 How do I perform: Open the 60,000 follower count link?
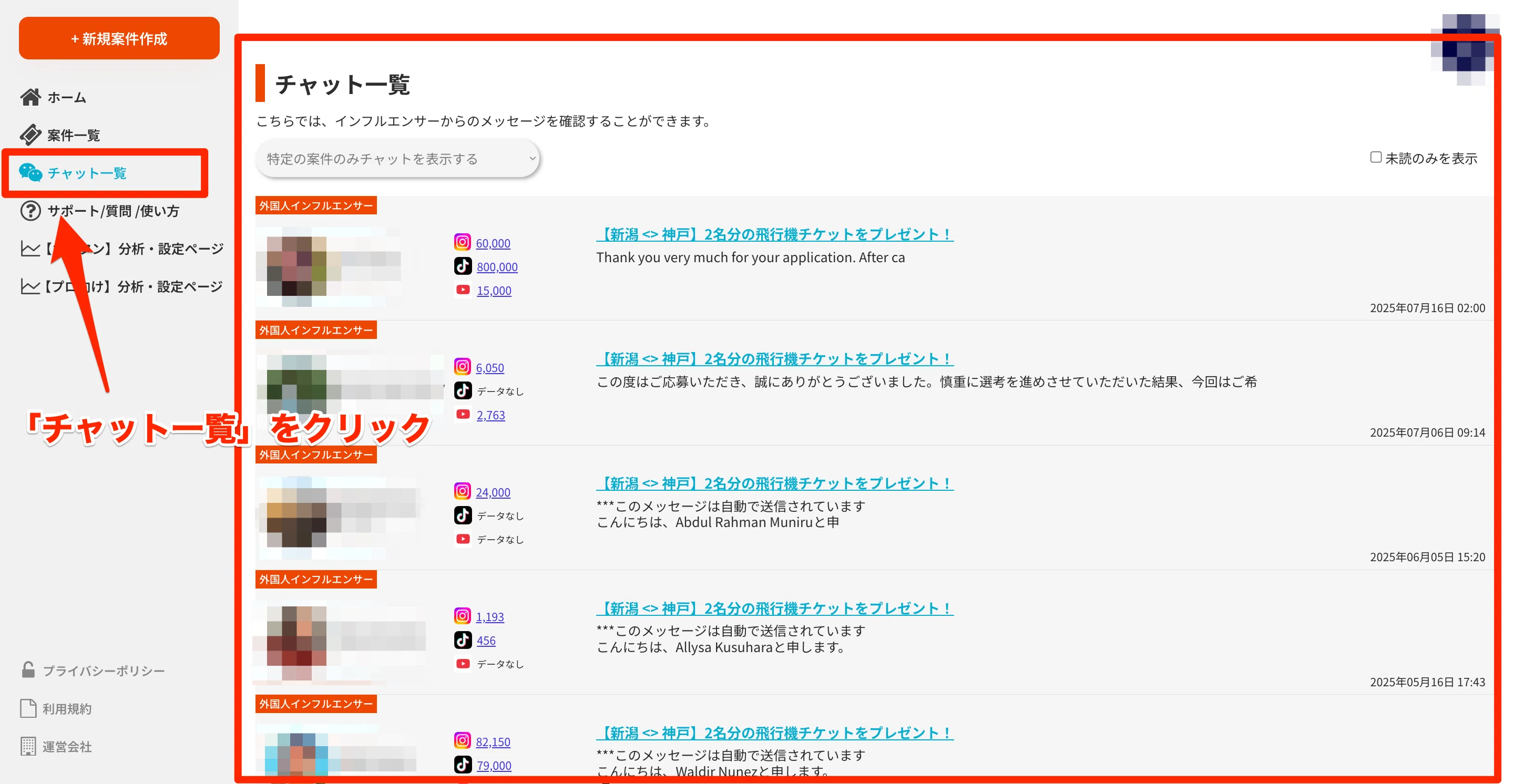[x=493, y=243]
